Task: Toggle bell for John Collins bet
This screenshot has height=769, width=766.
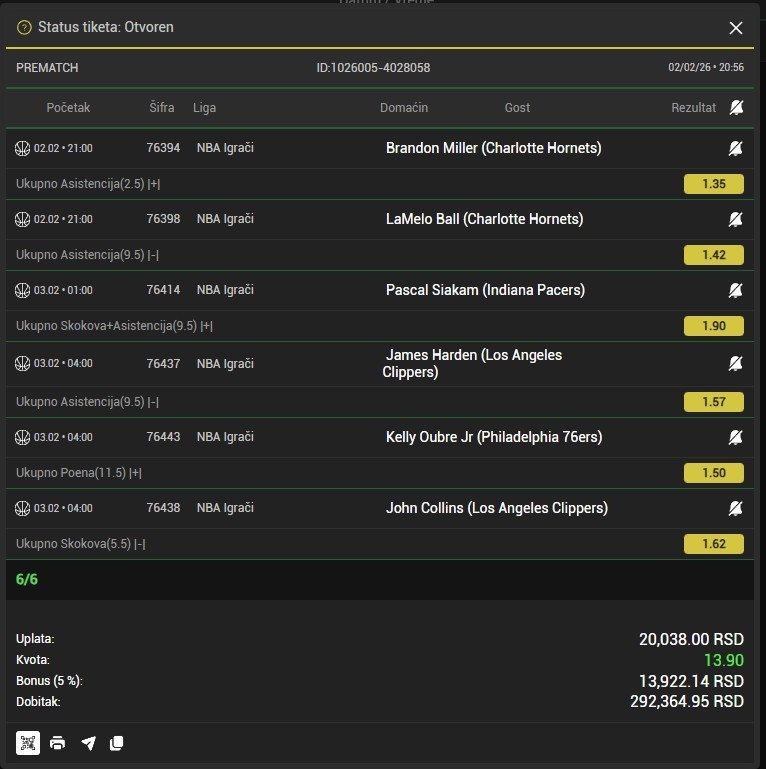Action: point(735,508)
